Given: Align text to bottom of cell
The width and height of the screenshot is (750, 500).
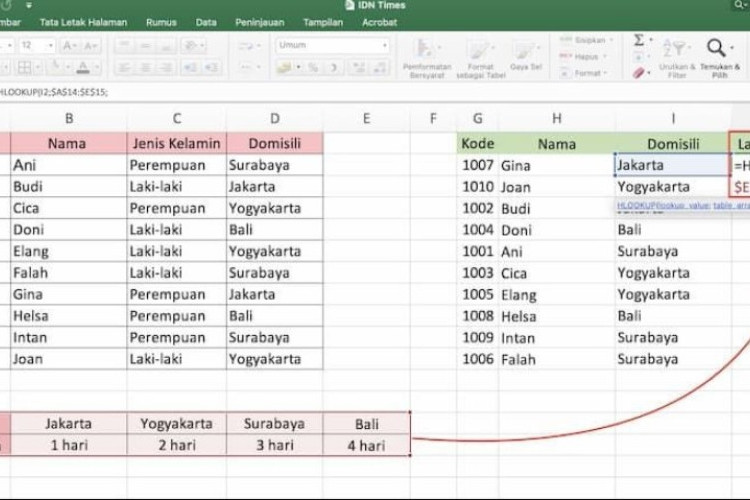Looking at the screenshot, I should [x=166, y=45].
